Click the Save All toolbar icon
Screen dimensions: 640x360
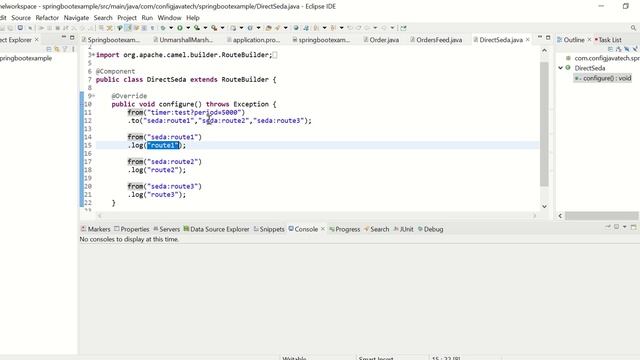pos(11,28)
